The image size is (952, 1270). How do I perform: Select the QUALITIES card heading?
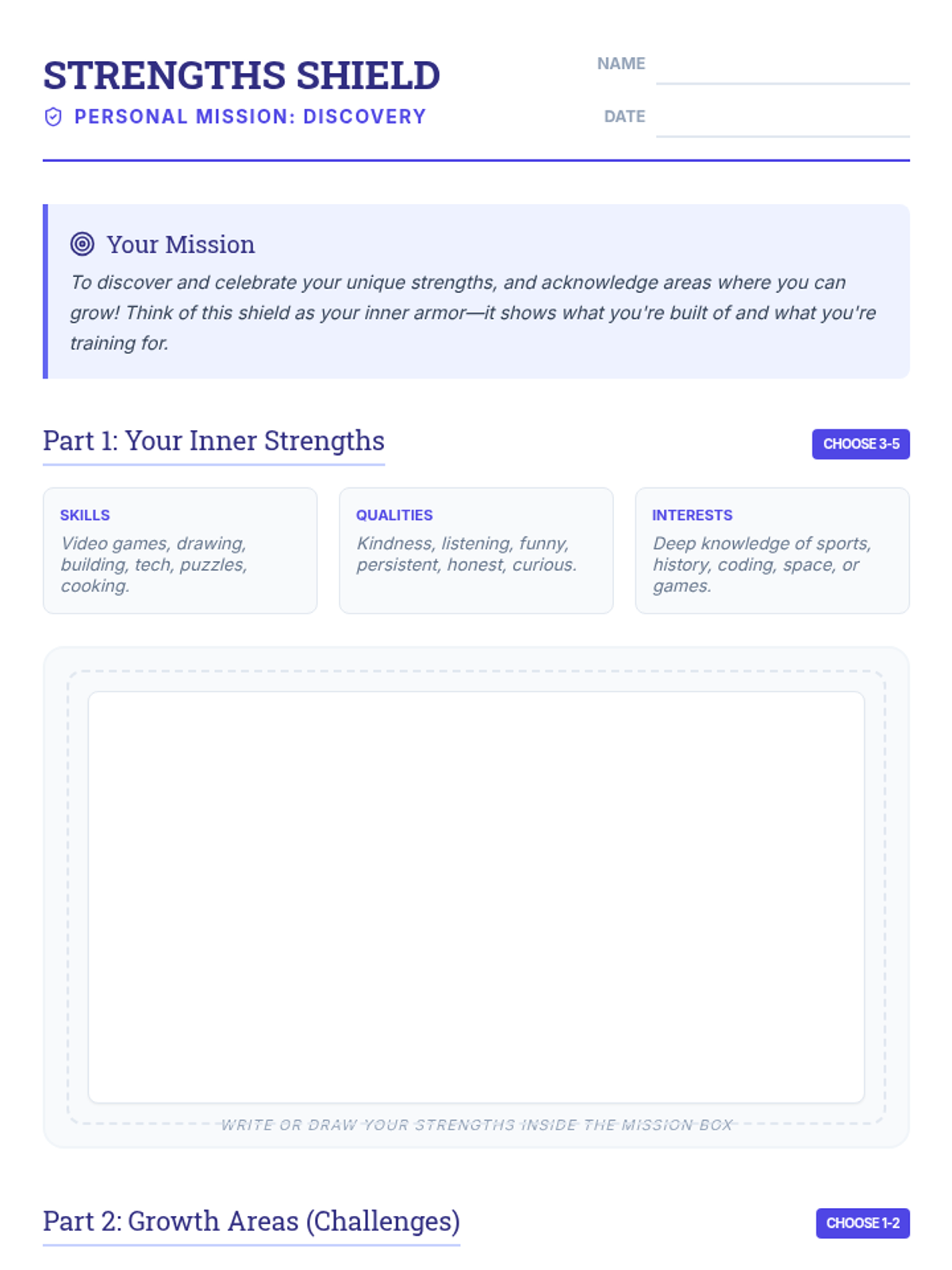pyautogui.click(x=394, y=515)
